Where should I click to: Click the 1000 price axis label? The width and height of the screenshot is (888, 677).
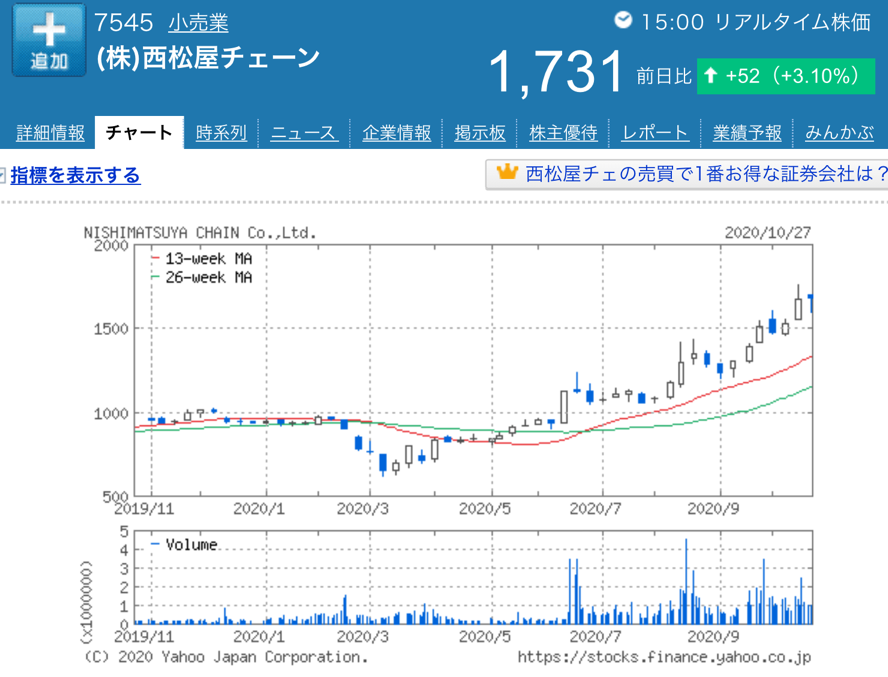click(x=111, y=414)
